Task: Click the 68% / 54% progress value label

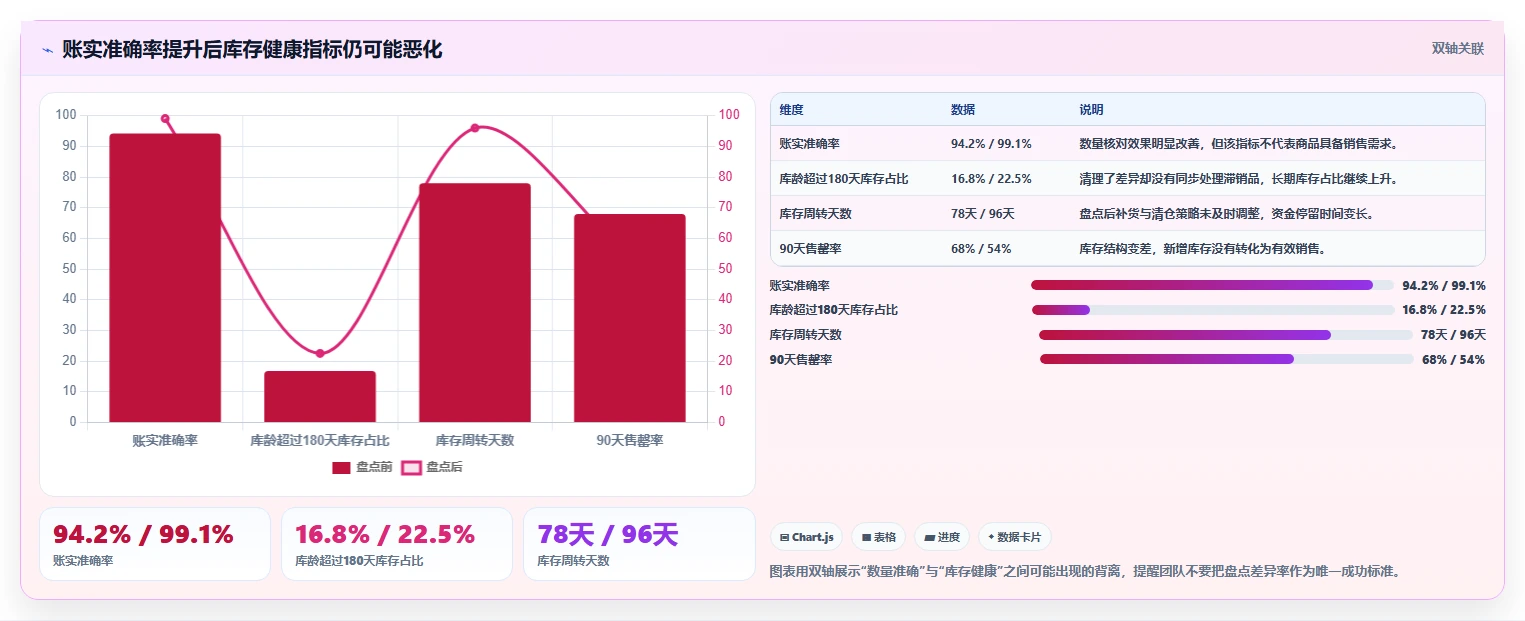Action: (1453, 360)
